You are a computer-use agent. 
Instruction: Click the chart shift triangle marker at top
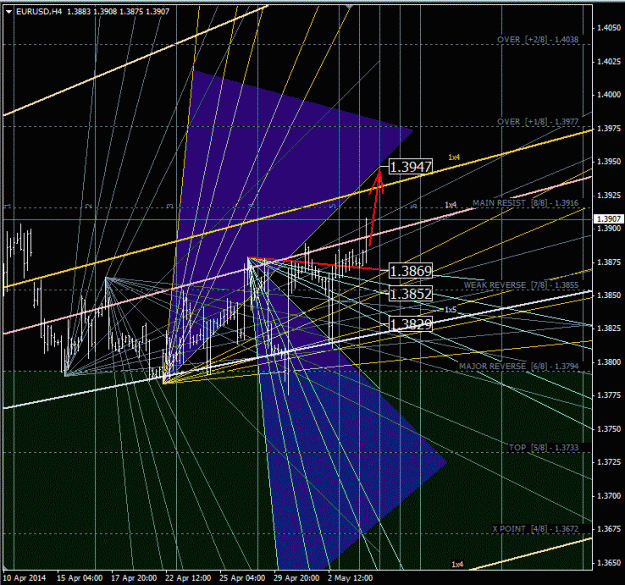tap(350, 7)
